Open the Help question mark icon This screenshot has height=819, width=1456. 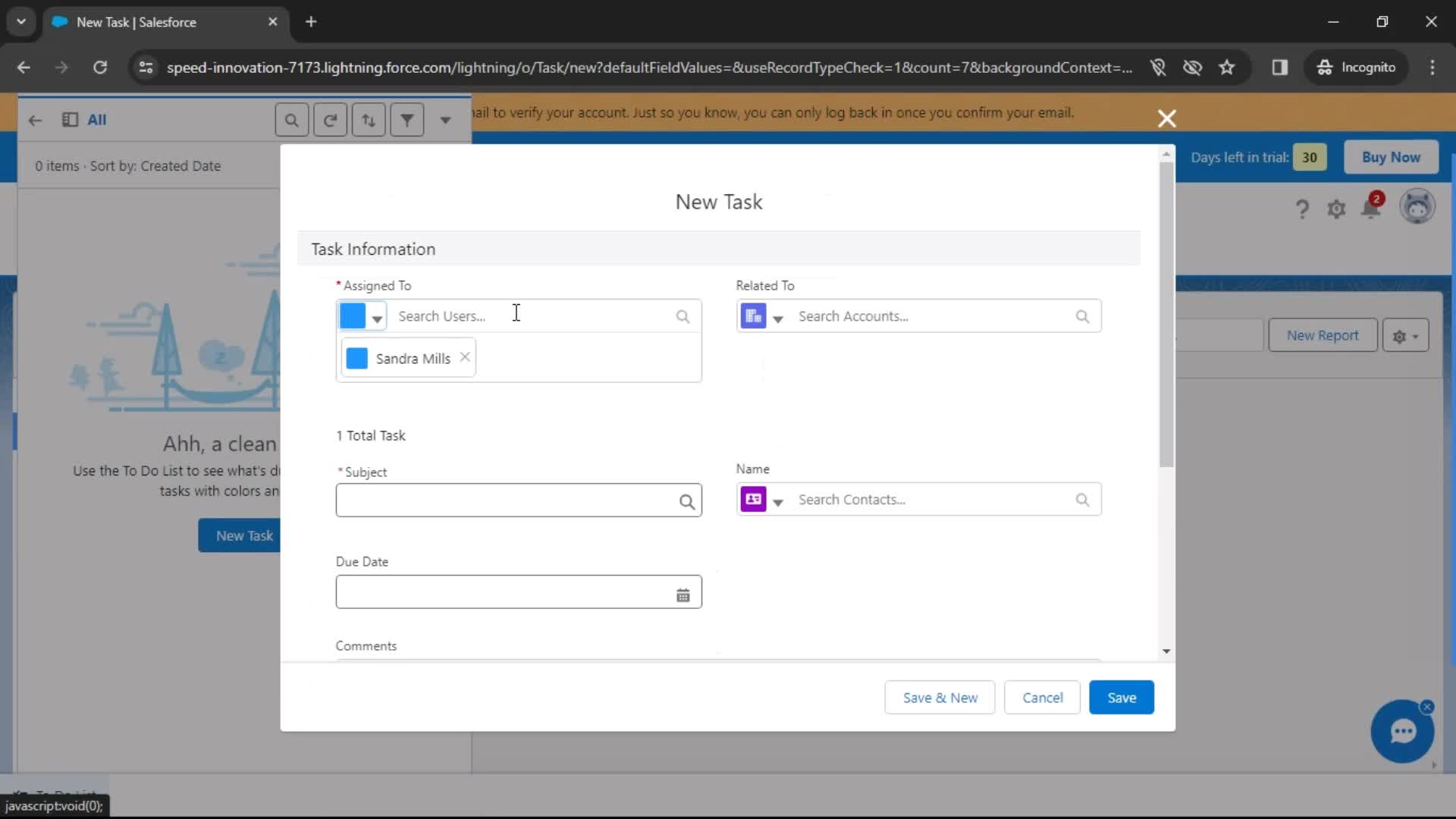1302,209
